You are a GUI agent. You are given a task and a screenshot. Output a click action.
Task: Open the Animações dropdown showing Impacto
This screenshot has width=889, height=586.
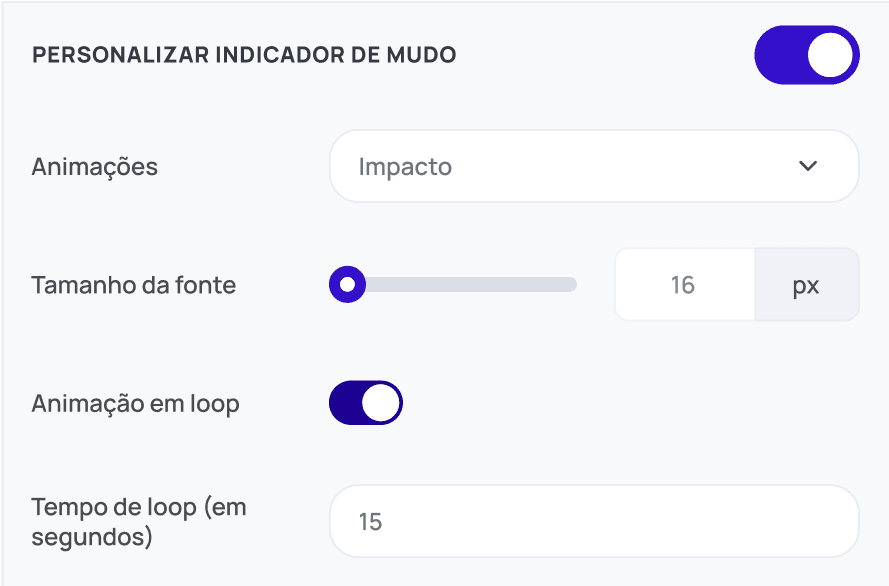coord(594,166)
